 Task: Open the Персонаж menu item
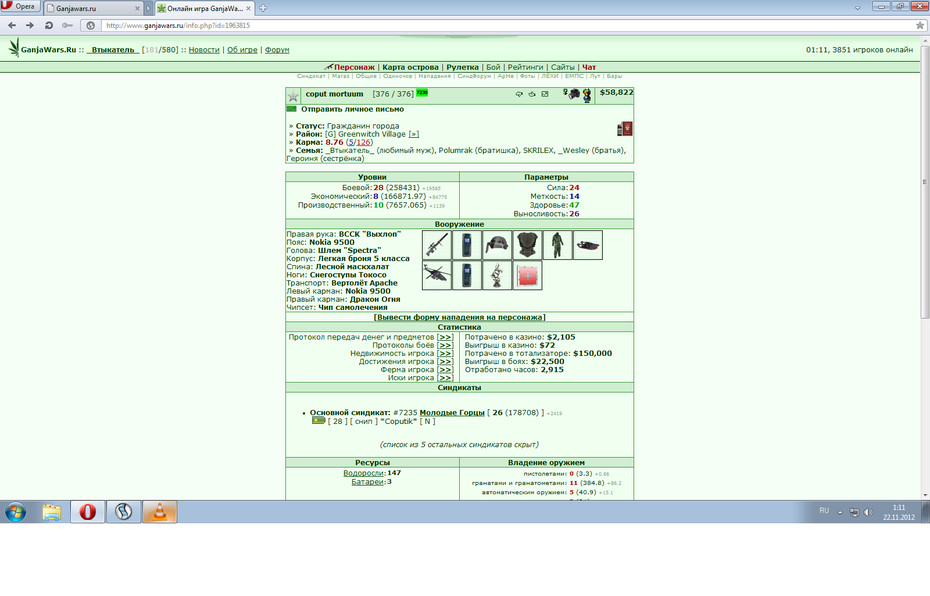[x=354, y=67]
